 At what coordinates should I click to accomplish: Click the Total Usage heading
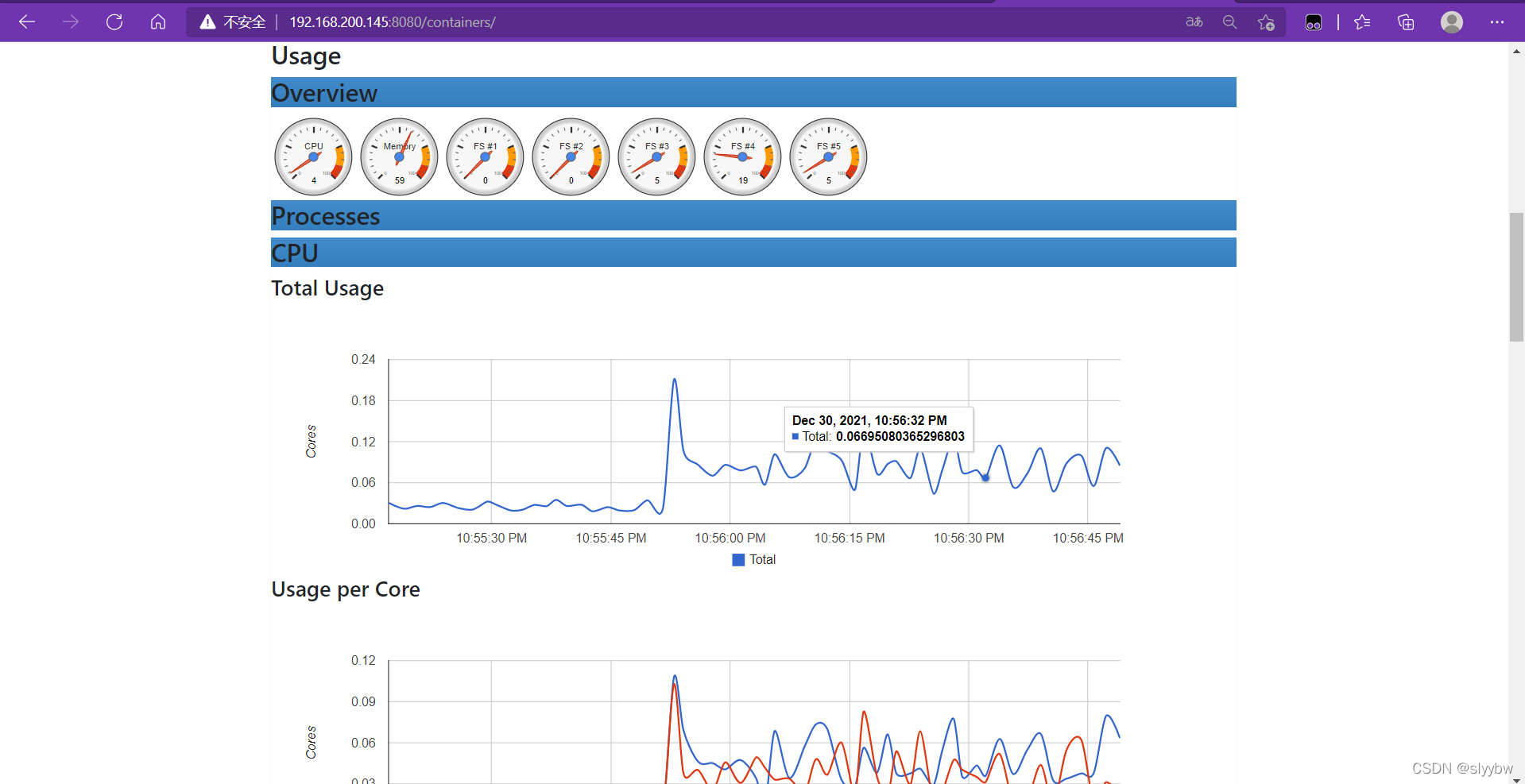coord(327,288)
